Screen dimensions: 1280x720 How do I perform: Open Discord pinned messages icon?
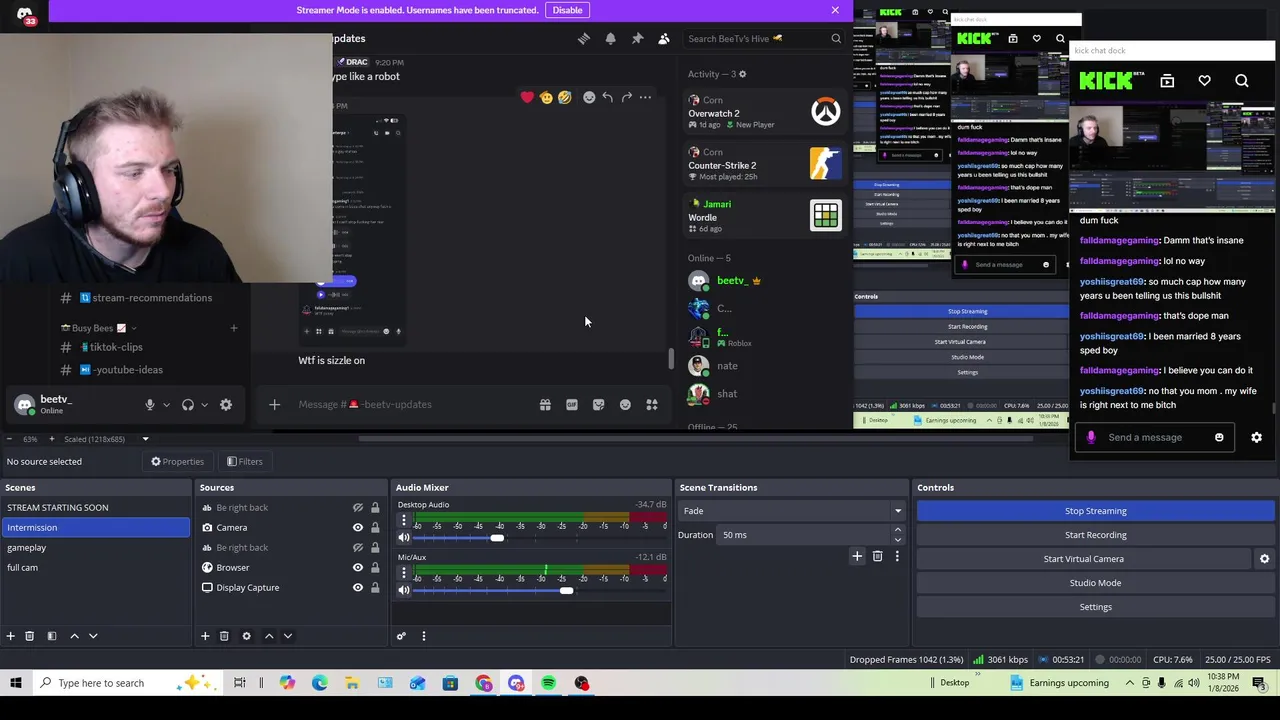pos(637,38)
